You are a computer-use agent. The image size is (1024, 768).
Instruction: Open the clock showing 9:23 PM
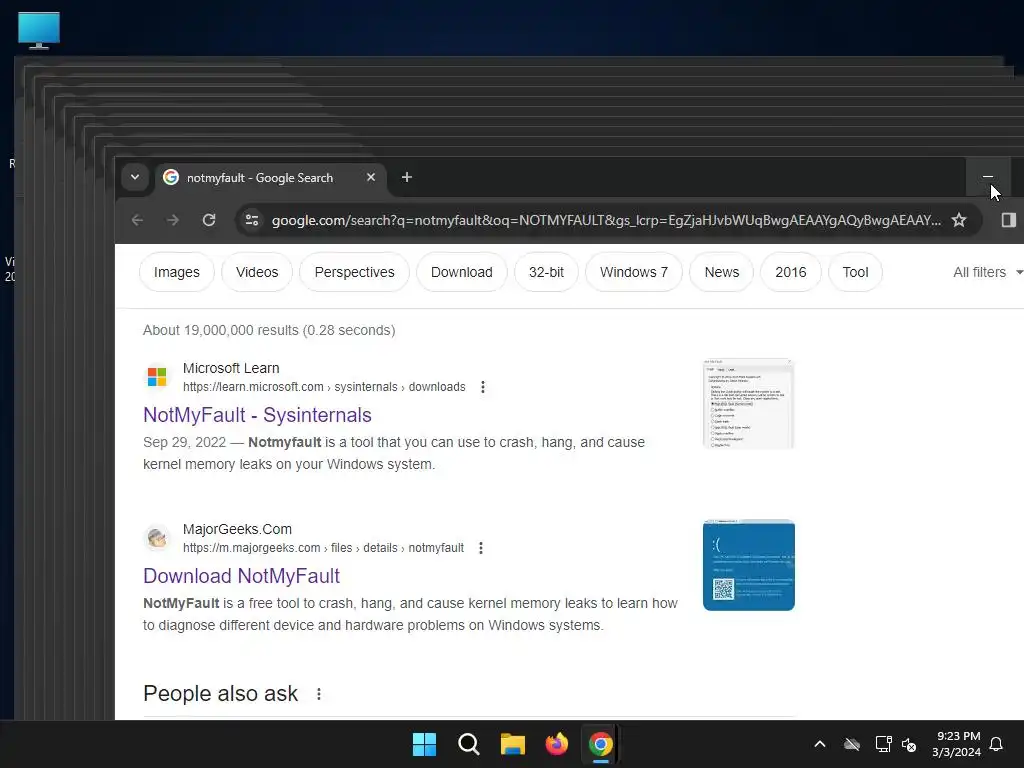pyautogui.click(x=956, y=744)
